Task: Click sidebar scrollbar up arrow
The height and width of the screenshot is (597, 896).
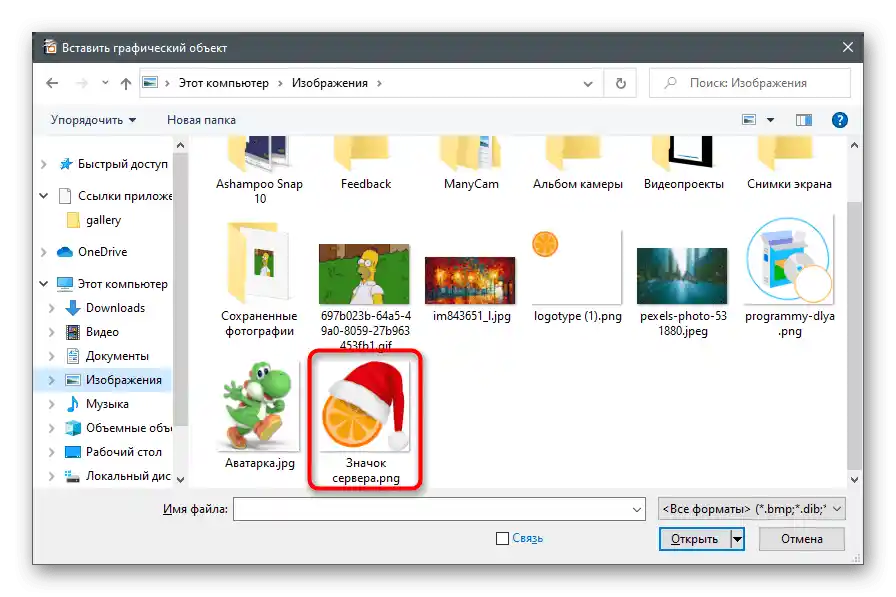Action: [181, 145]
